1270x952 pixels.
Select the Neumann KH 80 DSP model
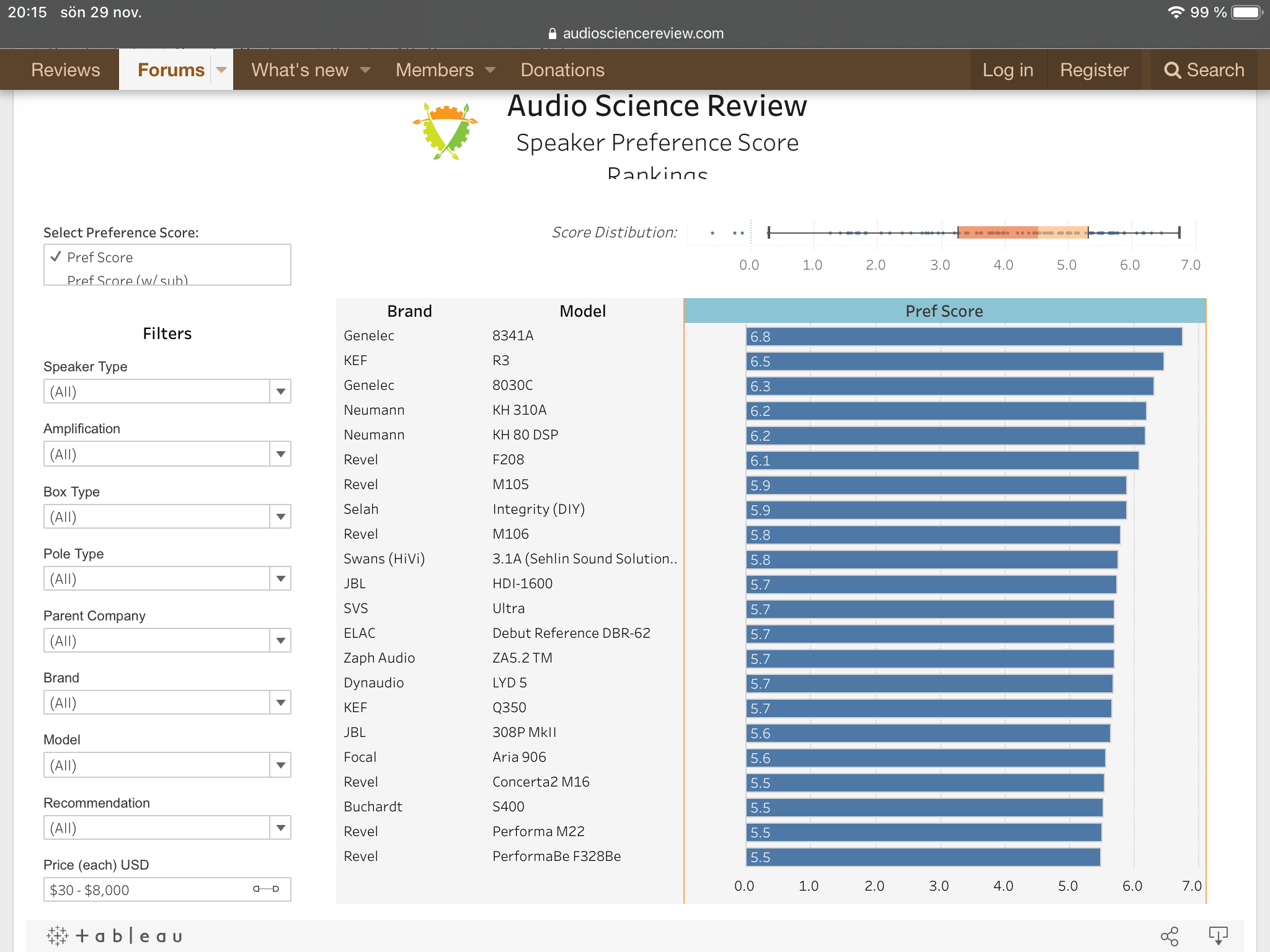pos(525,435)
